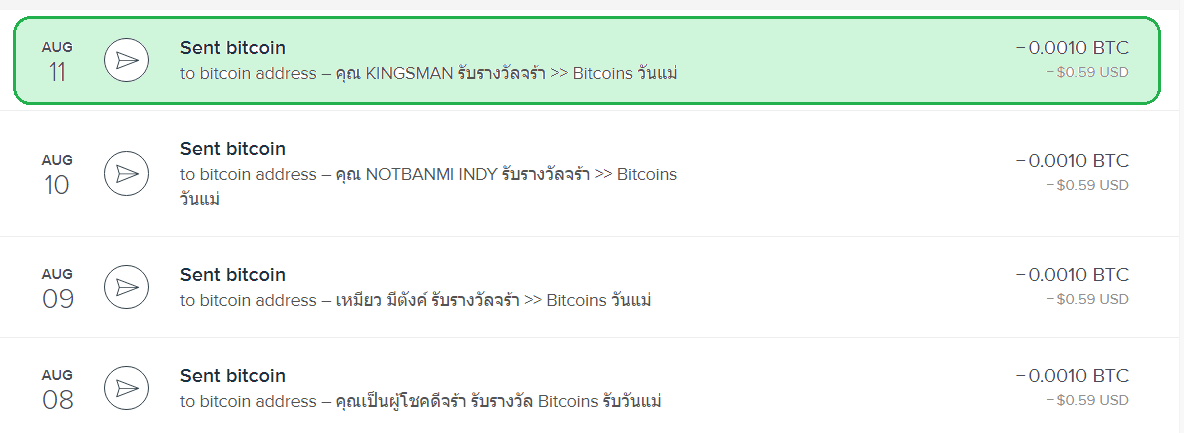Screen dimensions: 1184x433
Task: Click the AUG 11 date label
Action: (x=57, y=61)
